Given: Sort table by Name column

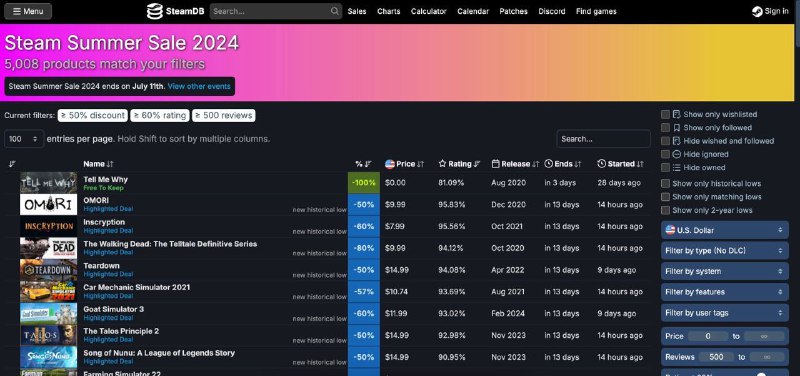Looking at the screenshot, I should [98, 164].
